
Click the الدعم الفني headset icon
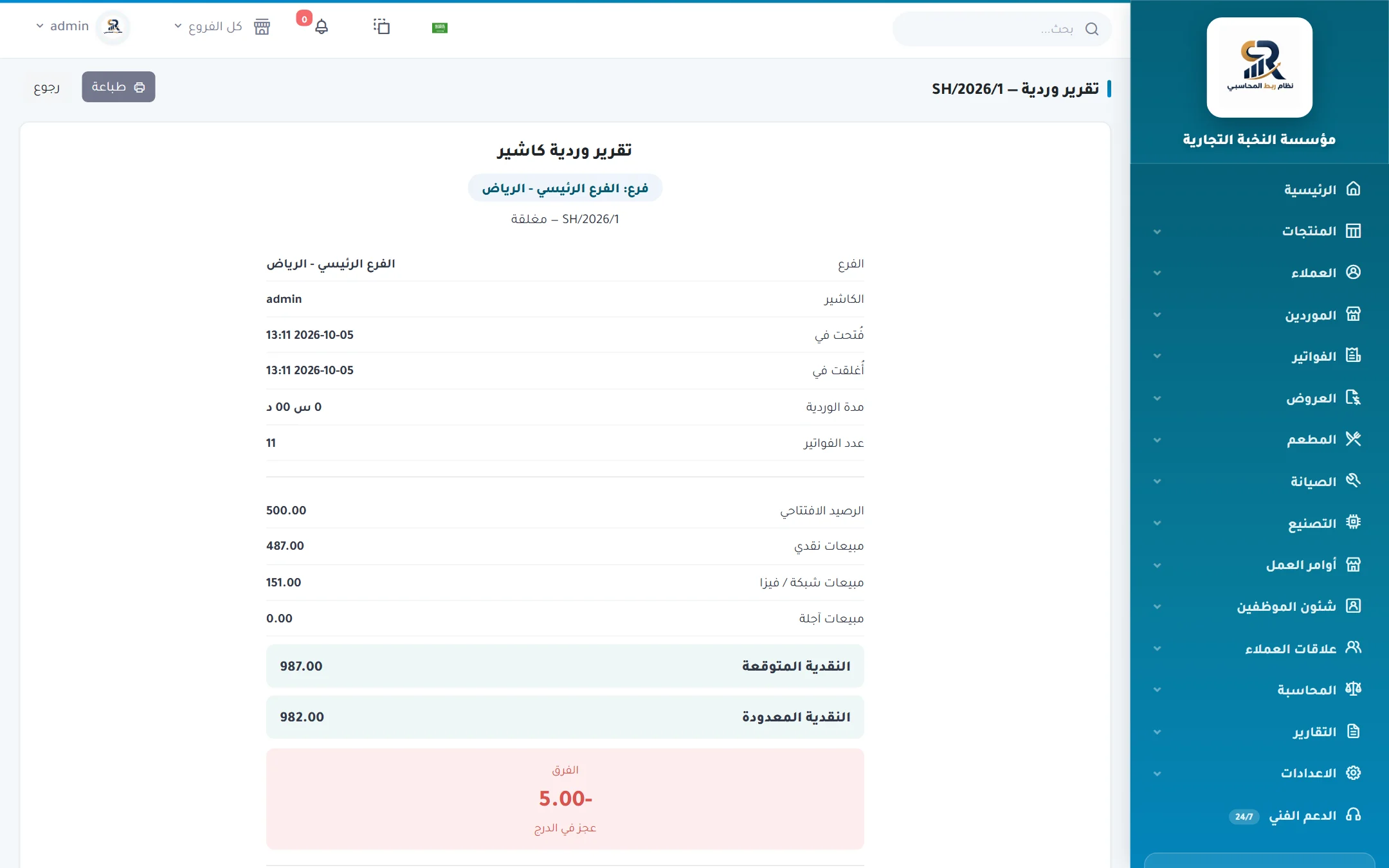coord(1353,815)
